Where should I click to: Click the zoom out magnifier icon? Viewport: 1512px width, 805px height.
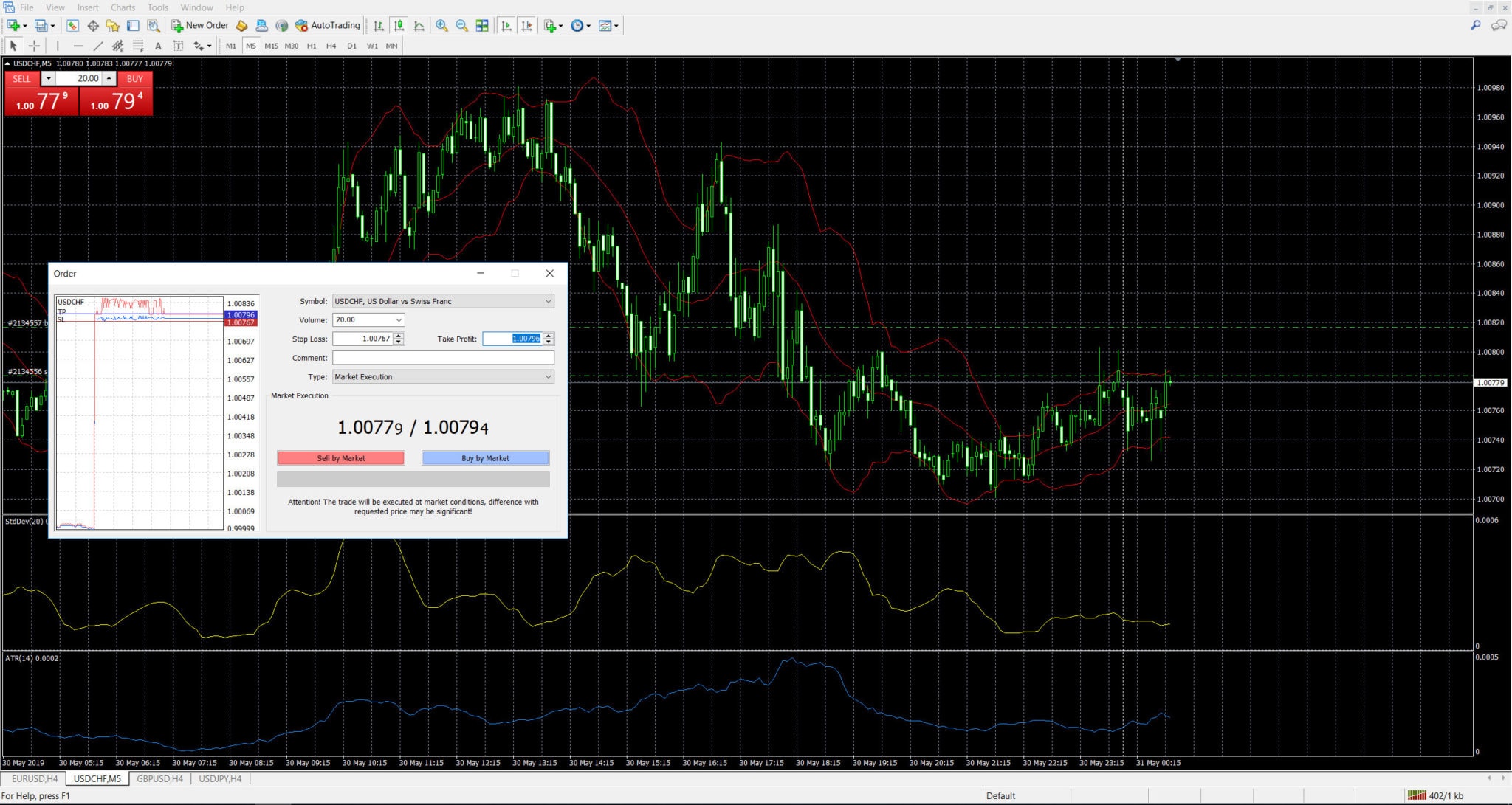(x=463, y=25)
